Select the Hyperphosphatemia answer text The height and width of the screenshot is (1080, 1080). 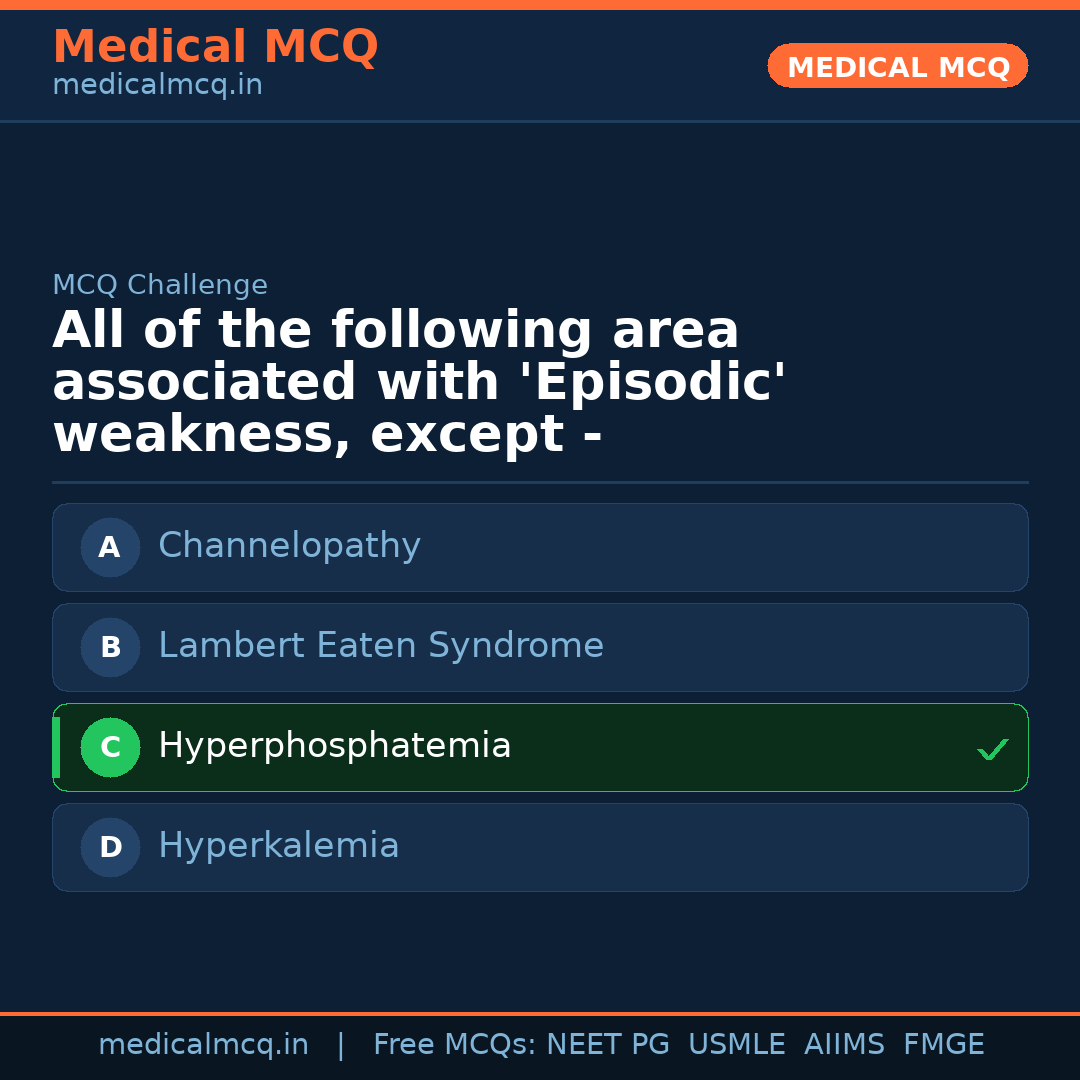pos(334,746)
